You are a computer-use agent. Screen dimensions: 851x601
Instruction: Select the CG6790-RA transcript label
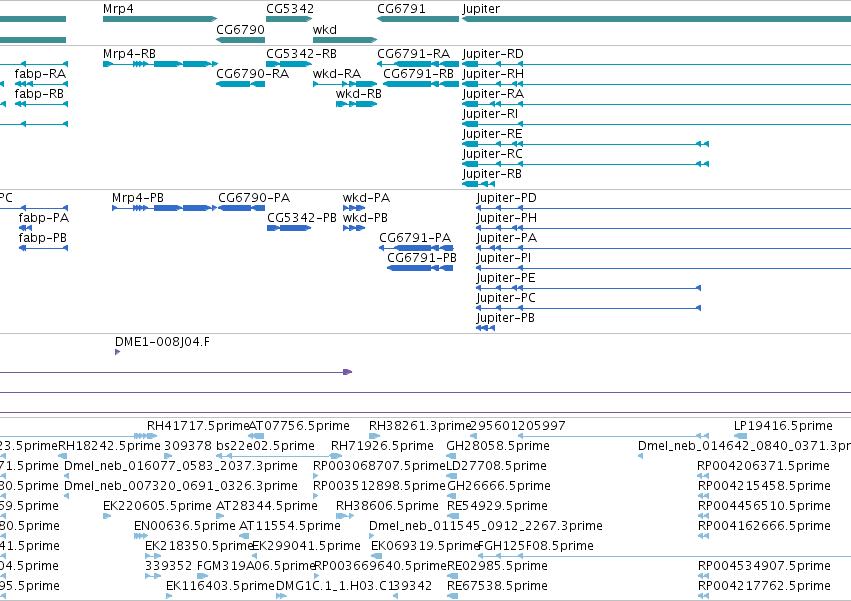pyautogui.click(x=252, y=73)
